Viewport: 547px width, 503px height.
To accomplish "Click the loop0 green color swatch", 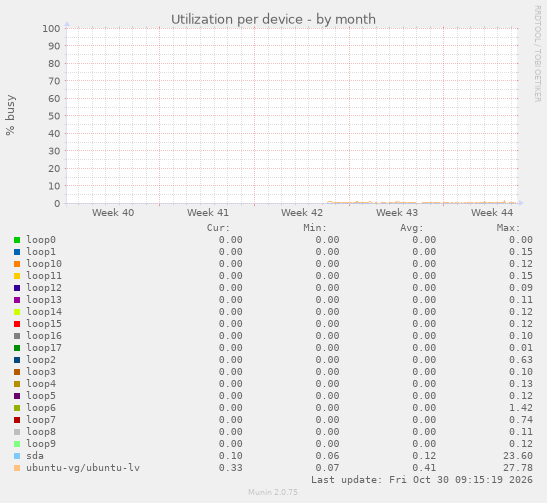I will coord(17,240).
